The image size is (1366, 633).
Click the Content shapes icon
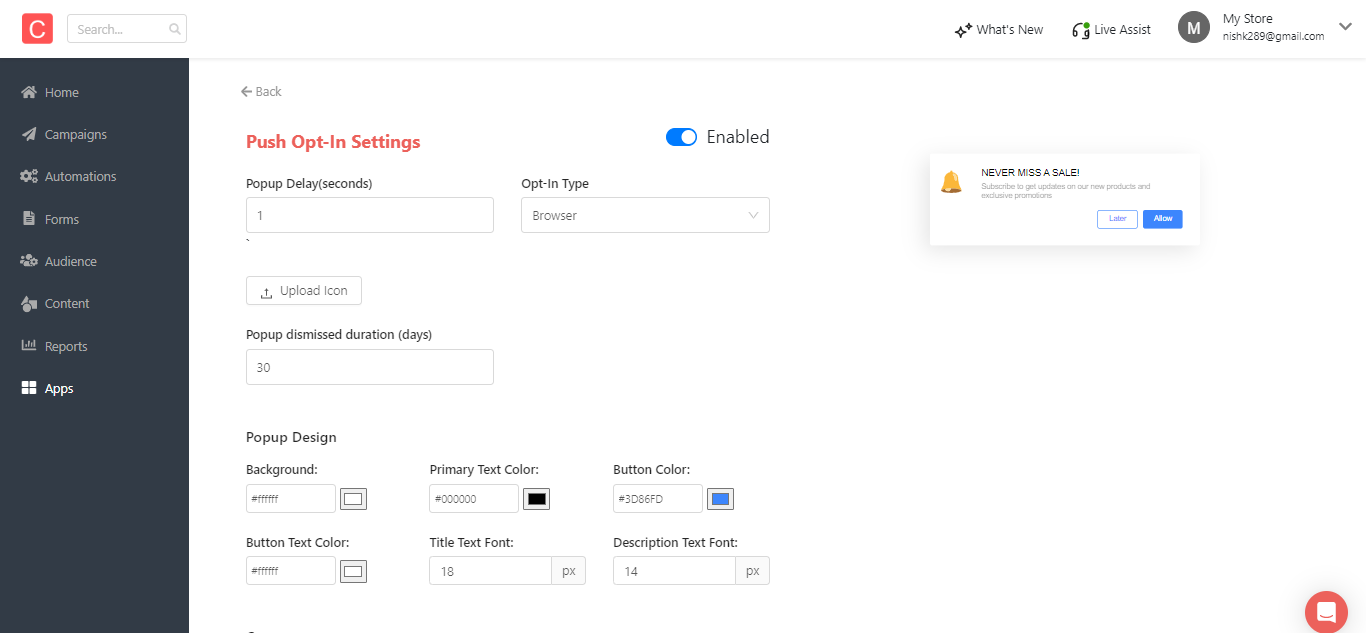click(29, 303)
